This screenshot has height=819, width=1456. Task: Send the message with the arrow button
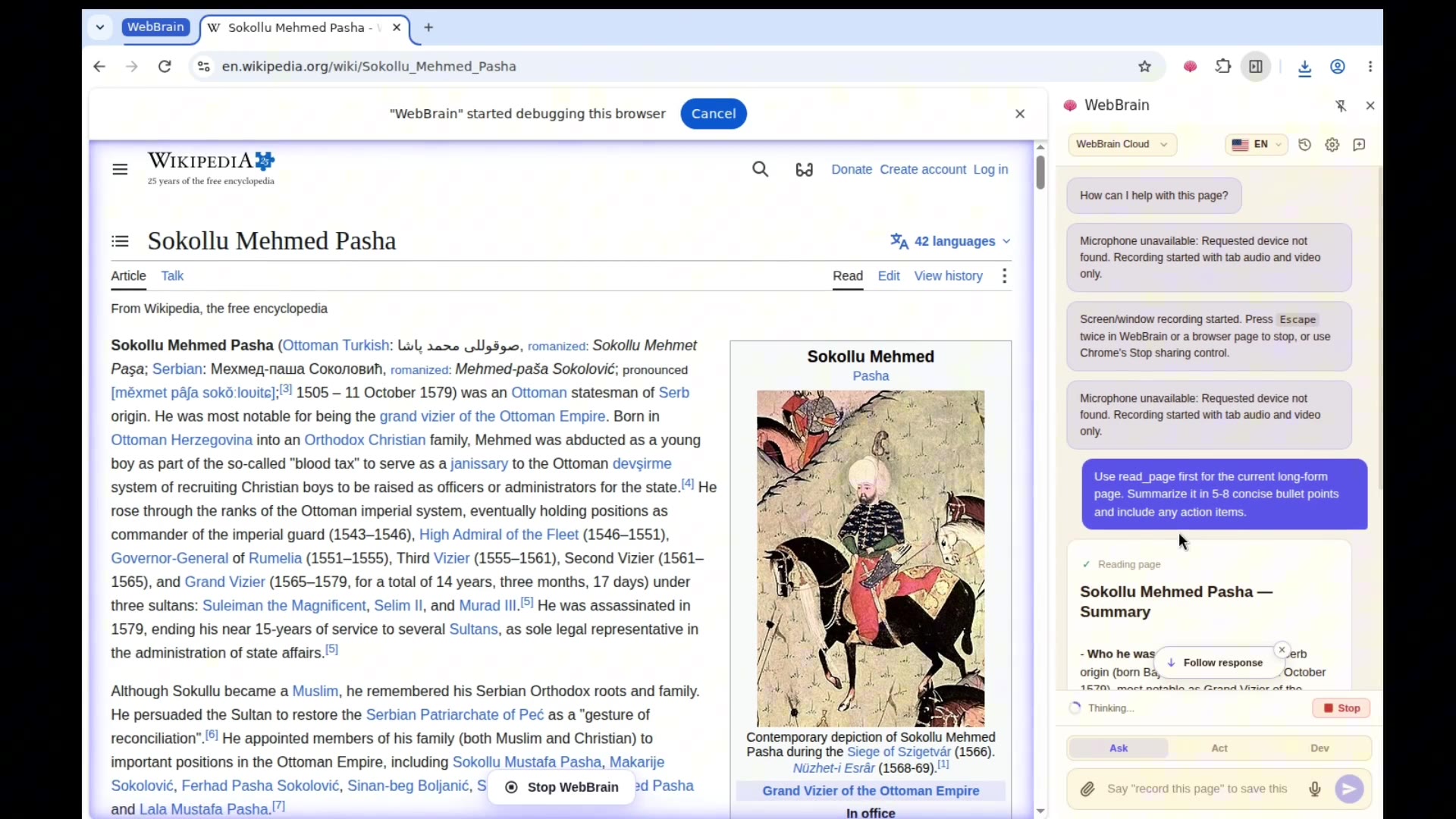1350,789
